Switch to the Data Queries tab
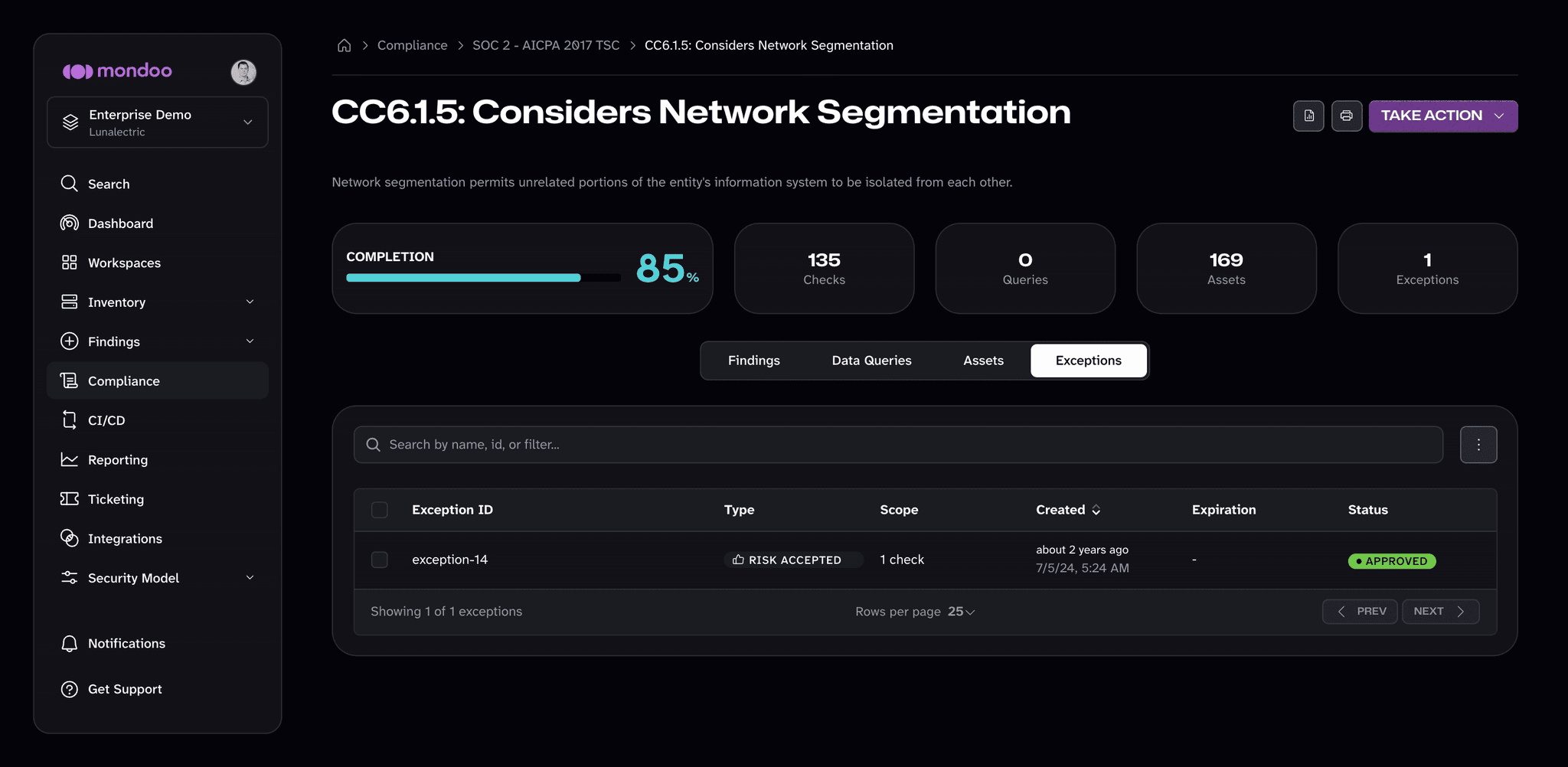The height and width of the screenshot is (767, 1568). [x=871, y=361]
